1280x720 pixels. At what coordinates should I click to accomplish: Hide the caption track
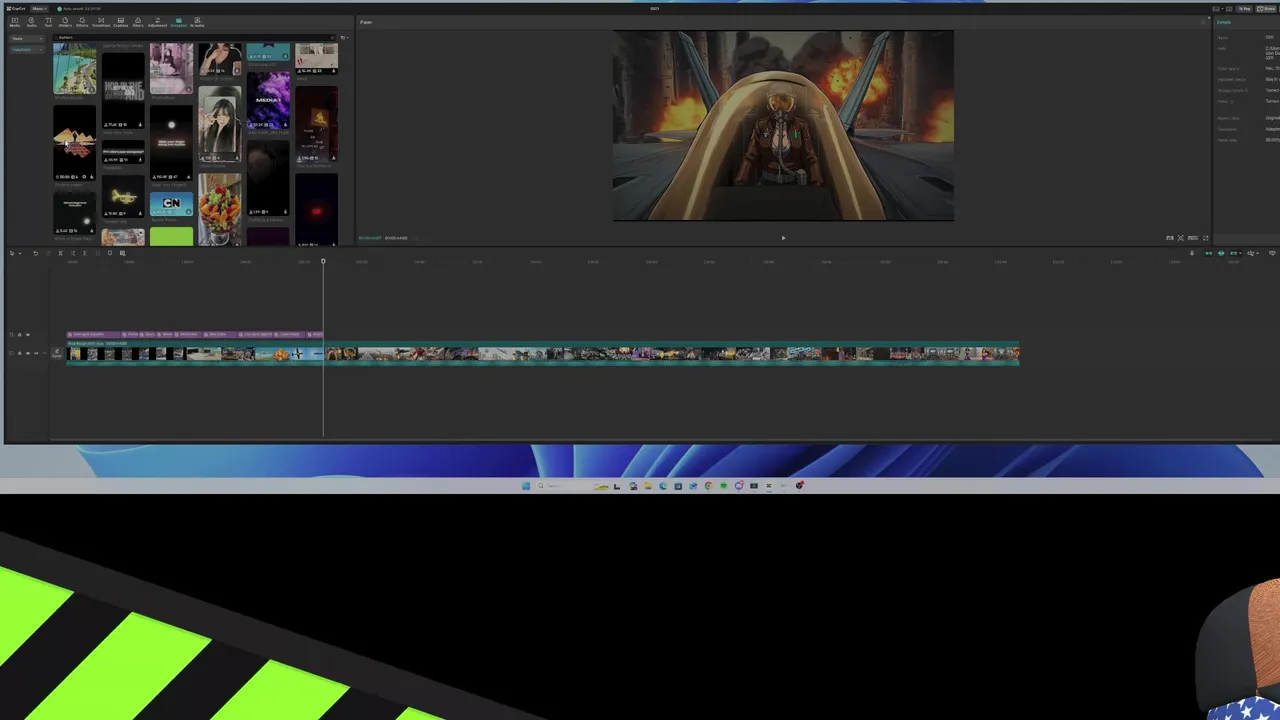tap(28, 334)
